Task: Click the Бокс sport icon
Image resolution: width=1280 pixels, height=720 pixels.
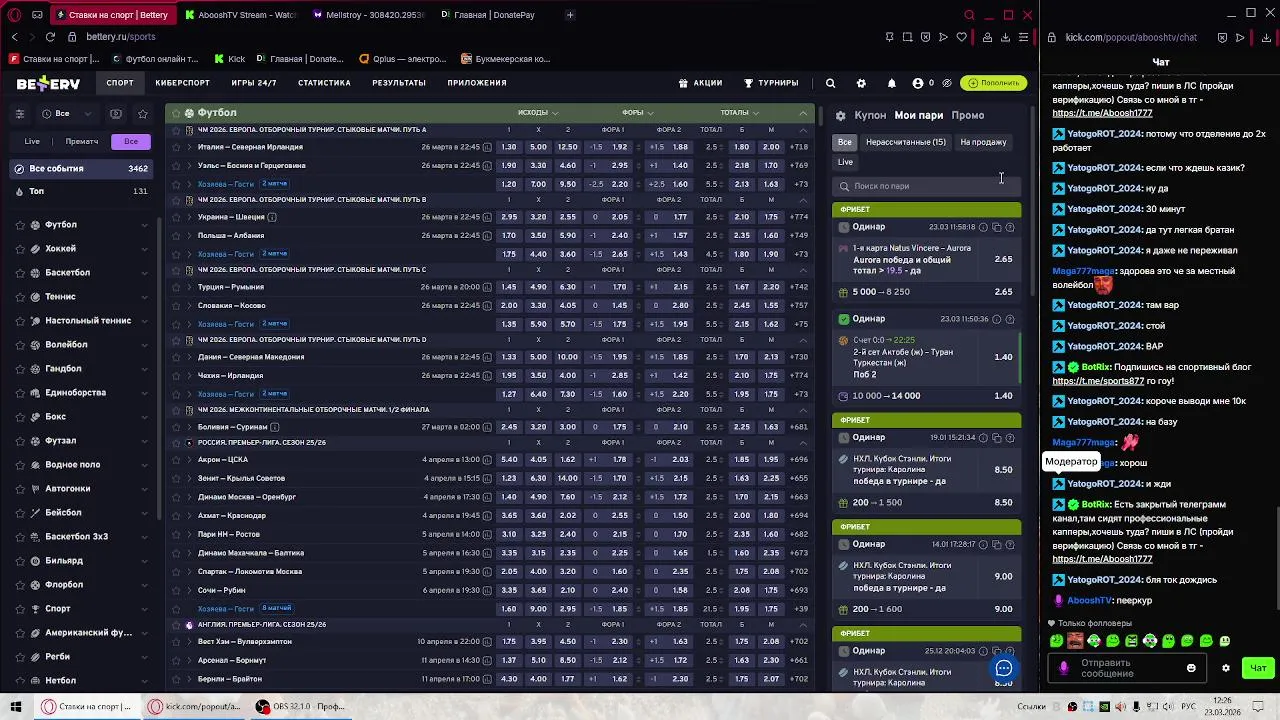Action: tap(35, 417)
